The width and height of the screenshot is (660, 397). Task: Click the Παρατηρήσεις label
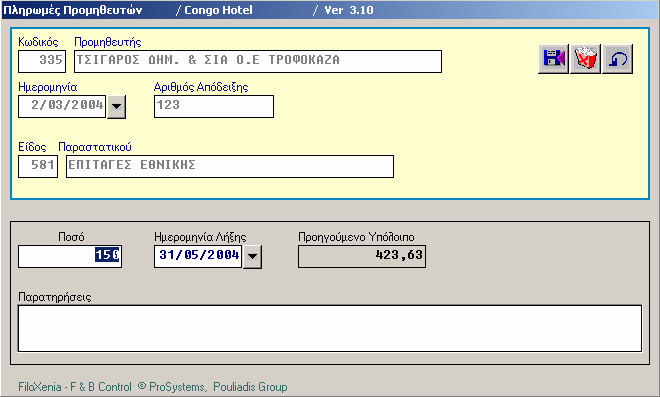55,297
